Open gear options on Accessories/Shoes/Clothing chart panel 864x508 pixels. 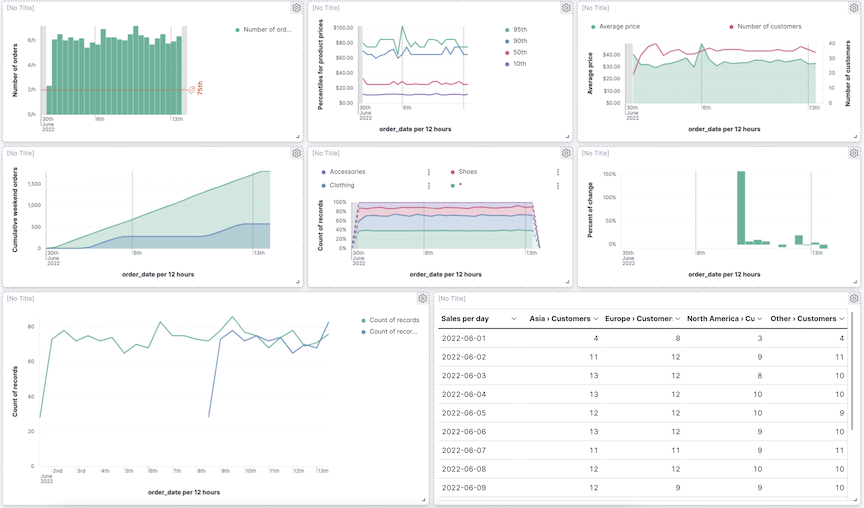click(x=566, y=153)
